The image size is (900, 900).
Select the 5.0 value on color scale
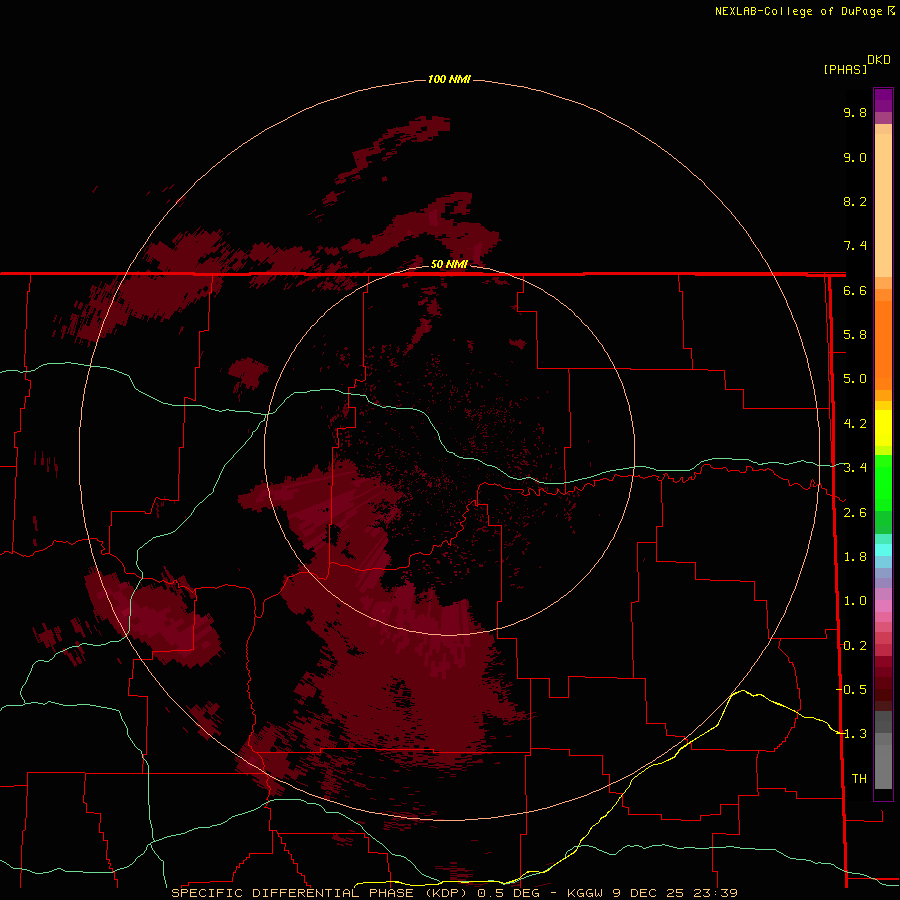click(855, 379)
